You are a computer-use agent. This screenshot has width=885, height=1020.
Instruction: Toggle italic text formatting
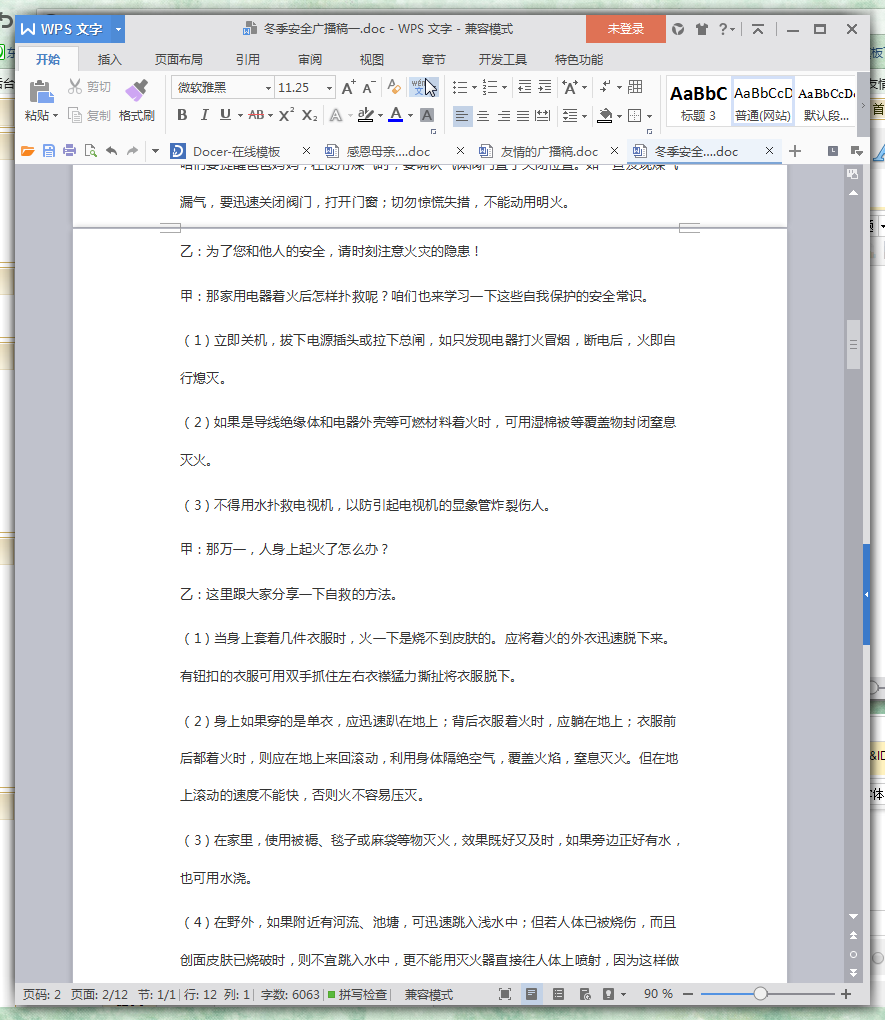(x=204, y=115)
